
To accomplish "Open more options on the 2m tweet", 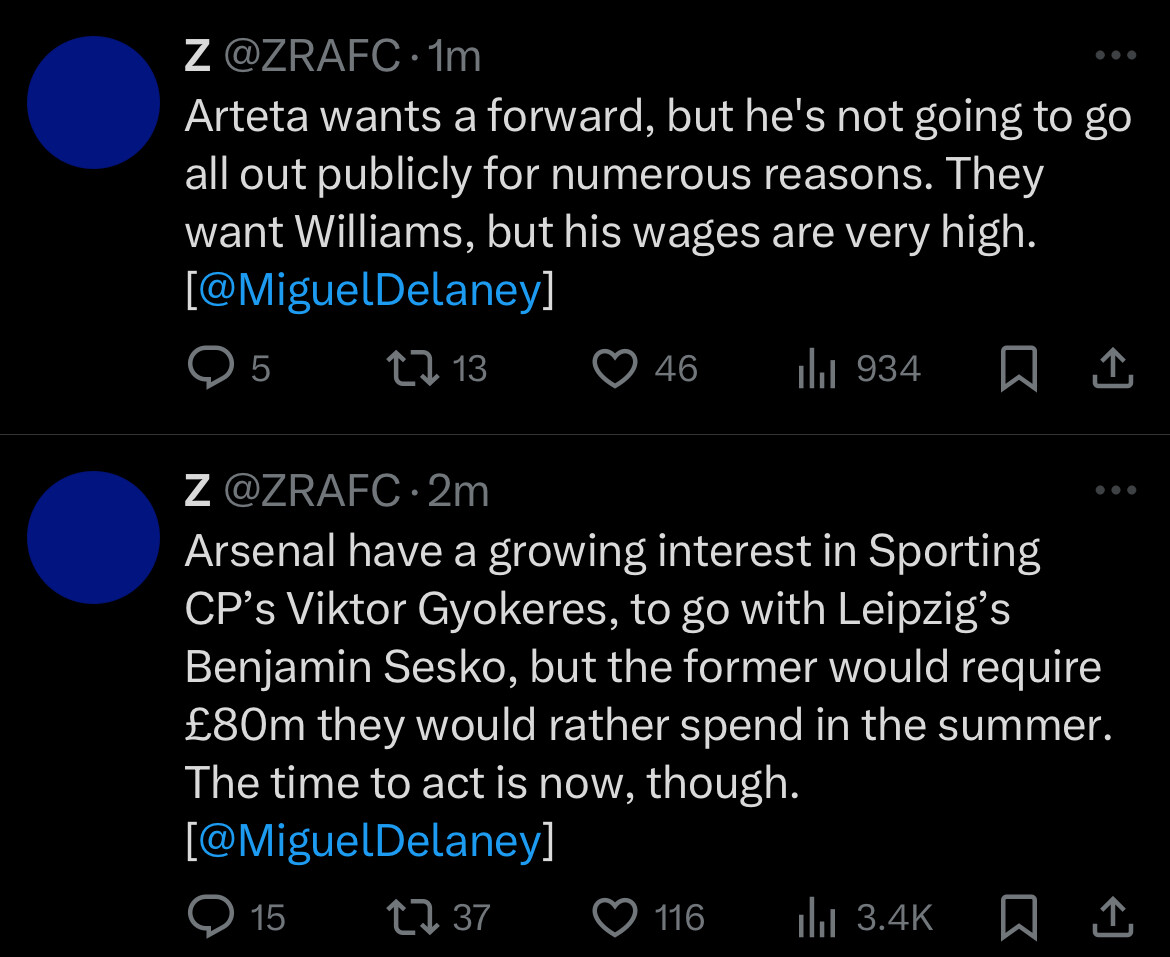I will 1115,490.
